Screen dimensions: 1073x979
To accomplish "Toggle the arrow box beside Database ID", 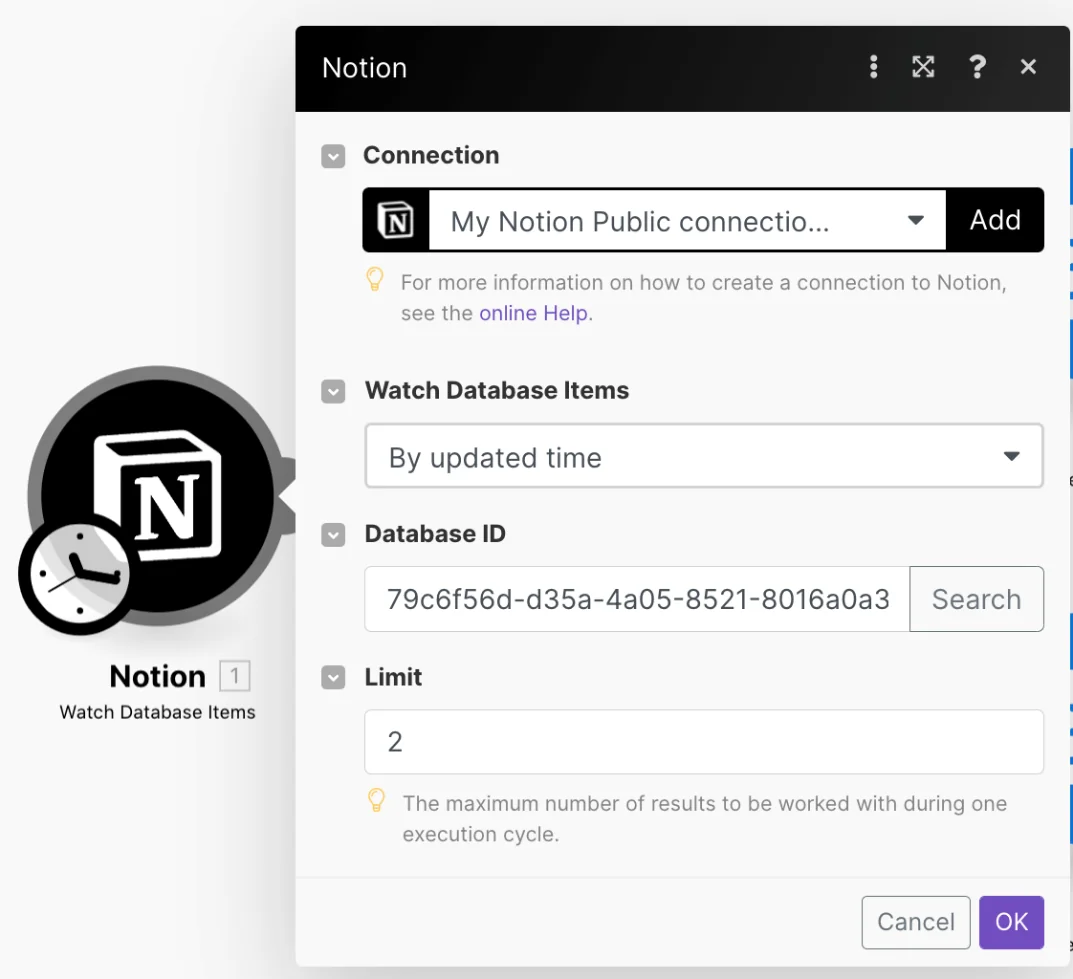I will tap(333, 535).
